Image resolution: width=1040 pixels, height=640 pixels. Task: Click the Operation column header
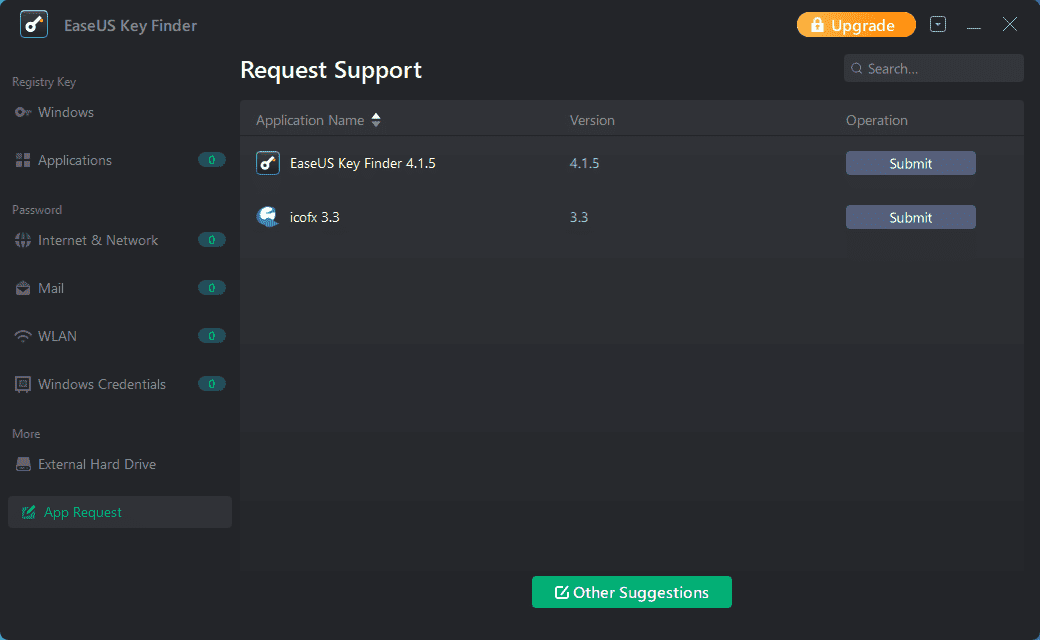(876, 120)
